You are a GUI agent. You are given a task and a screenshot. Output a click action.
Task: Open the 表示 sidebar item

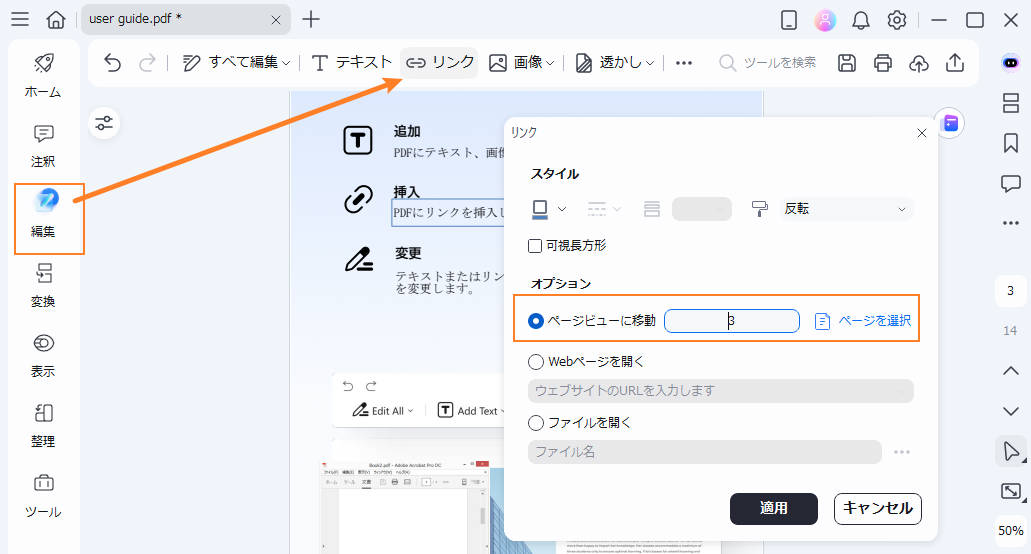pos(43,356)
